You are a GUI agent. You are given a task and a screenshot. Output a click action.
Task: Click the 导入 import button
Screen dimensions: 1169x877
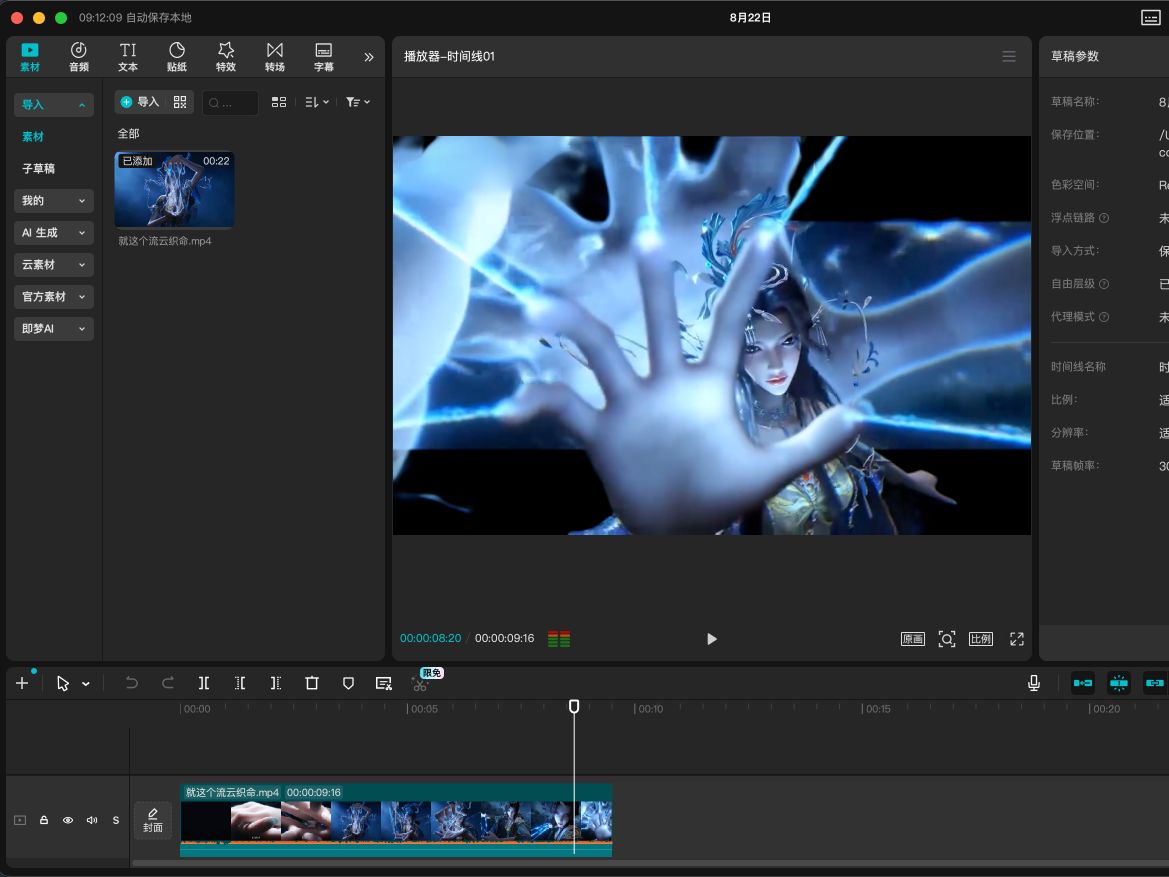pyautogui.click(x=140, y=102)
